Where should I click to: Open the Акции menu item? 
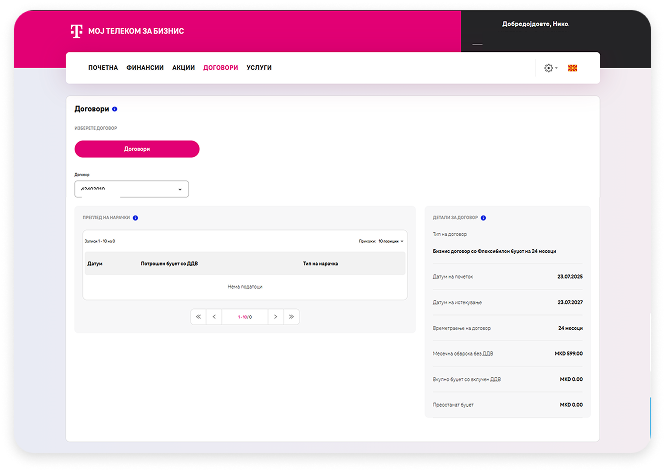[183, 68]
